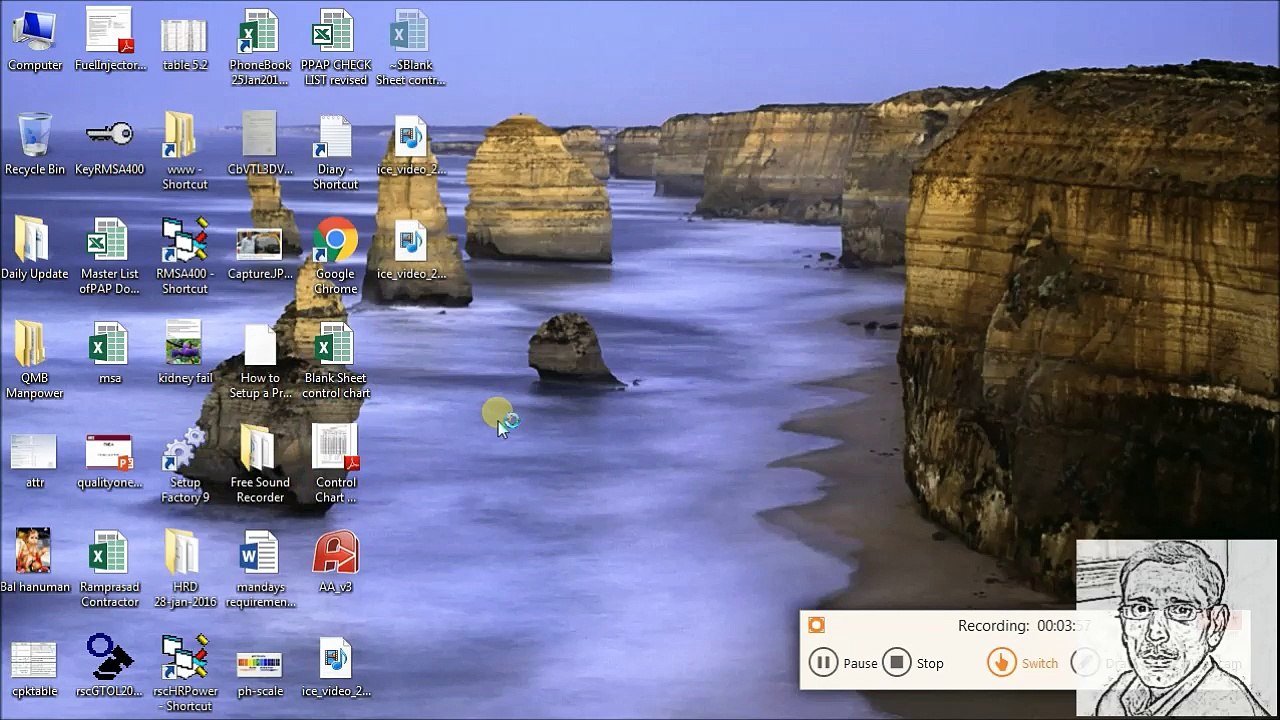Select the Diary - Shortcut icon
The width and height of the screenshot is (1280, 720).
click(x=335, y=152)
